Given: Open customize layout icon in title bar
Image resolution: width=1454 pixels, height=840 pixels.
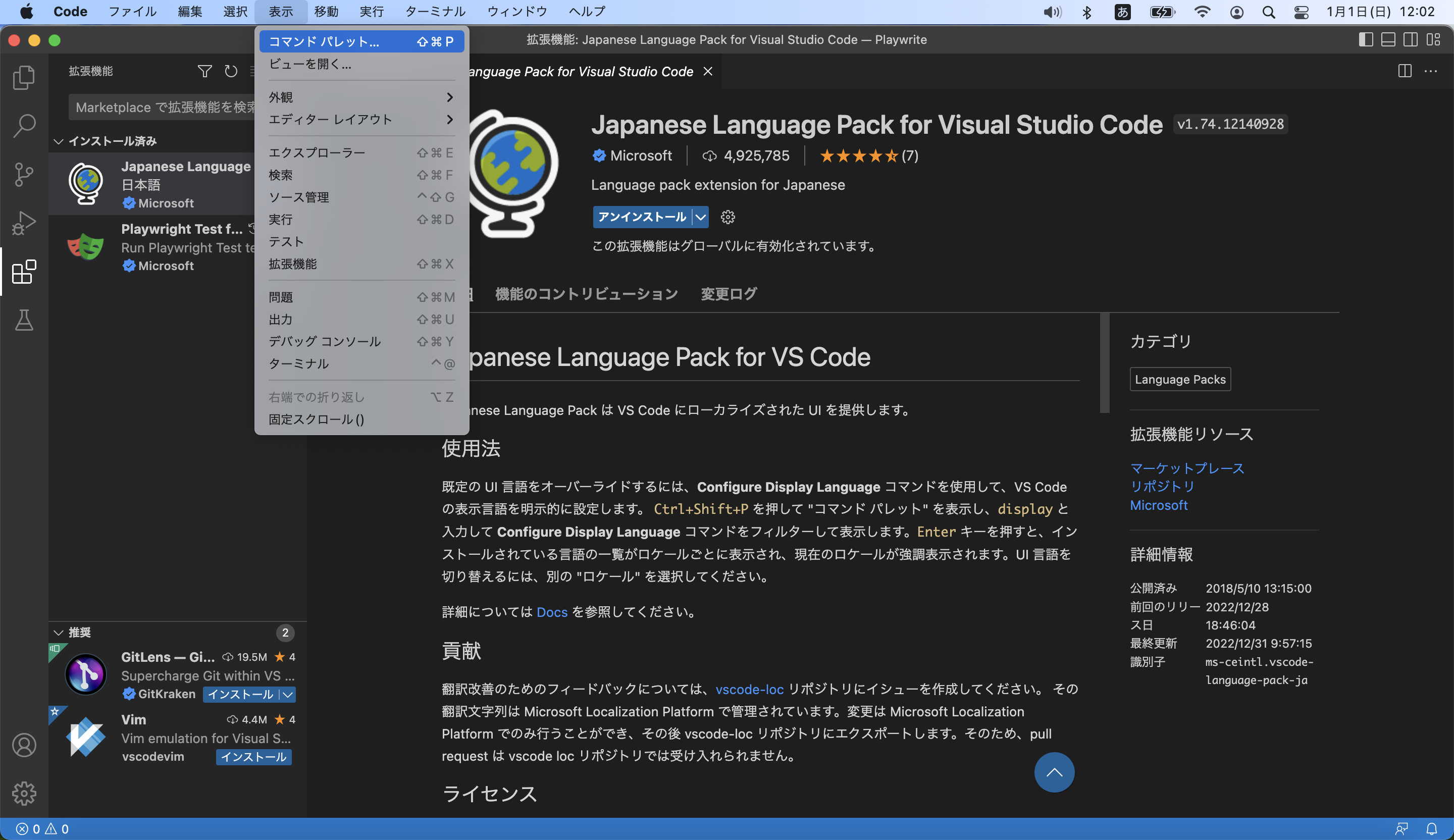Looking at the screenshot, I should pyautogui.click(x=1433, y=39).
